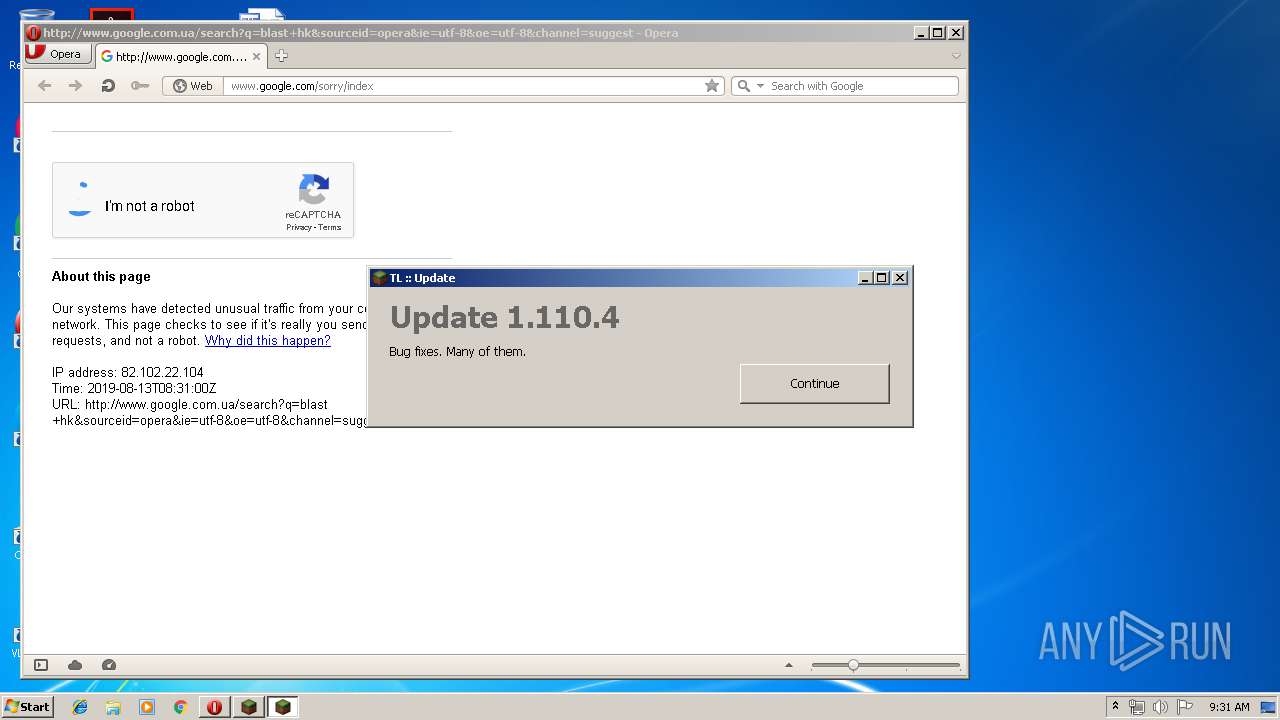Launch Internet Explorer from the taskbar
This screenshot has height=720, width=1280.
80,707
